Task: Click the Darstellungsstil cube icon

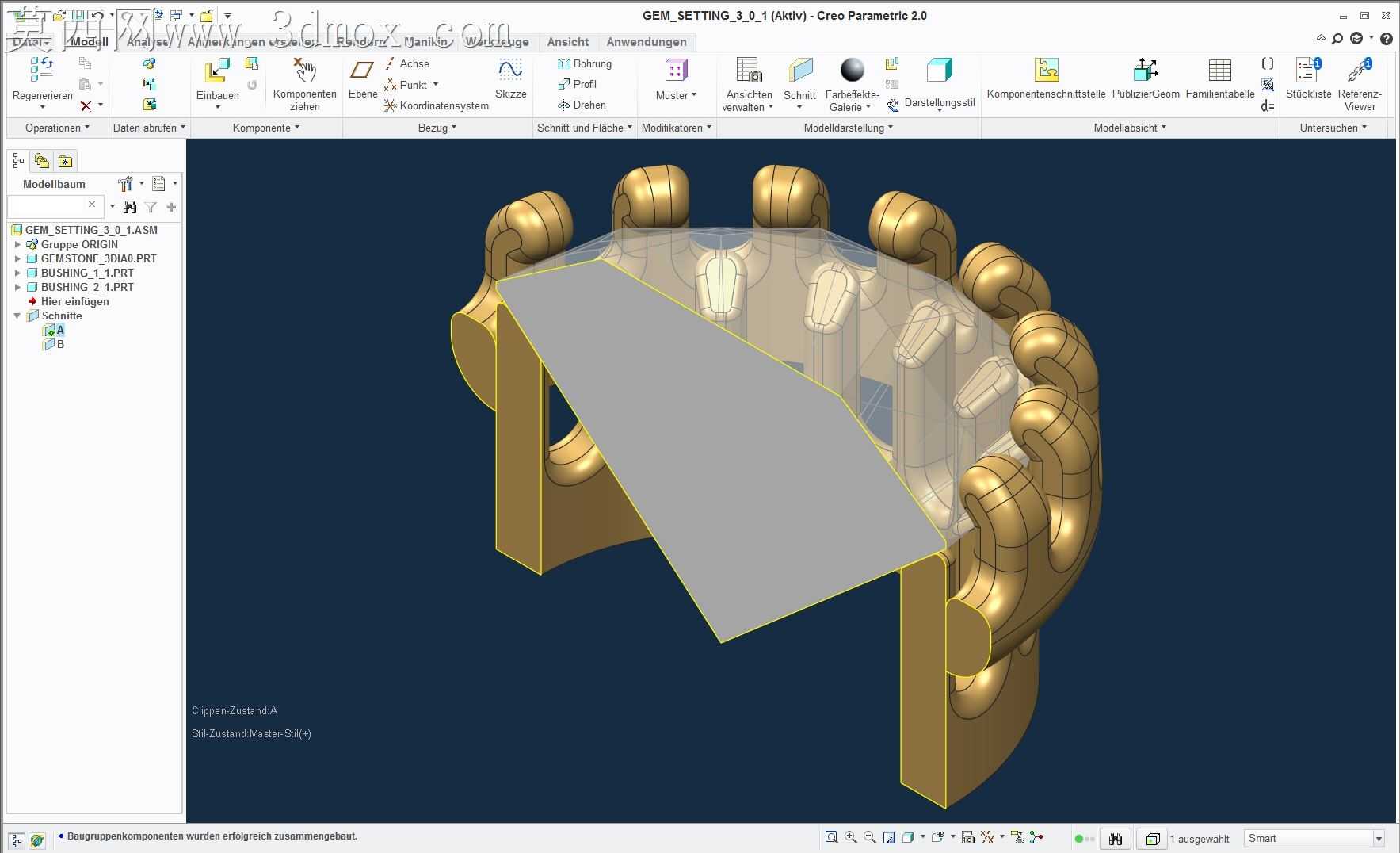Action: point(939,71)
